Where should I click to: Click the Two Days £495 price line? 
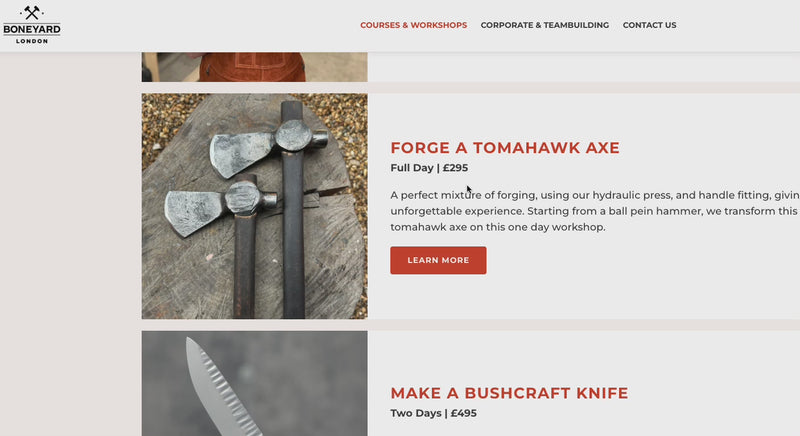click(433, 413)
